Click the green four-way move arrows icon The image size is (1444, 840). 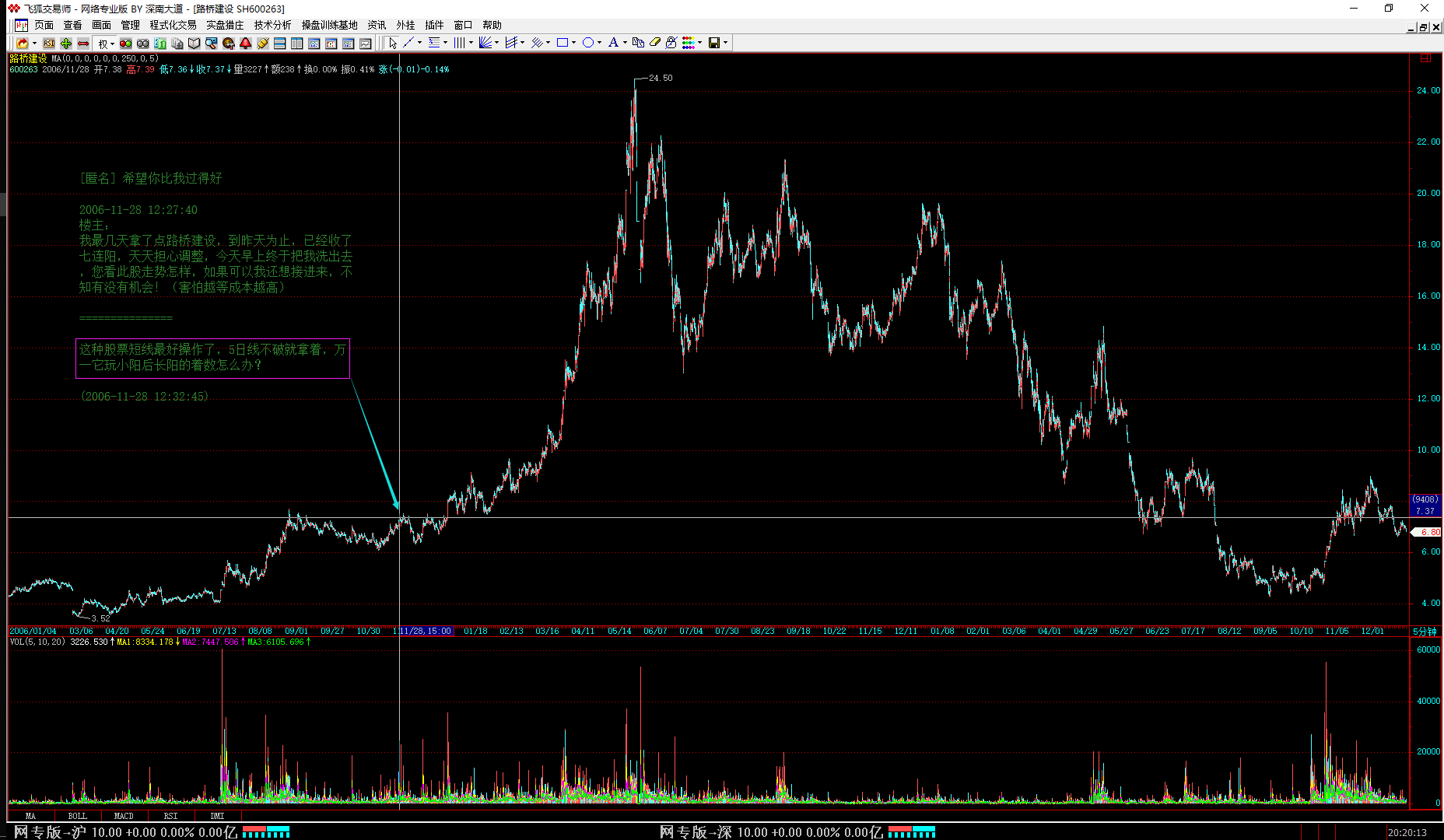coord(66,44)
